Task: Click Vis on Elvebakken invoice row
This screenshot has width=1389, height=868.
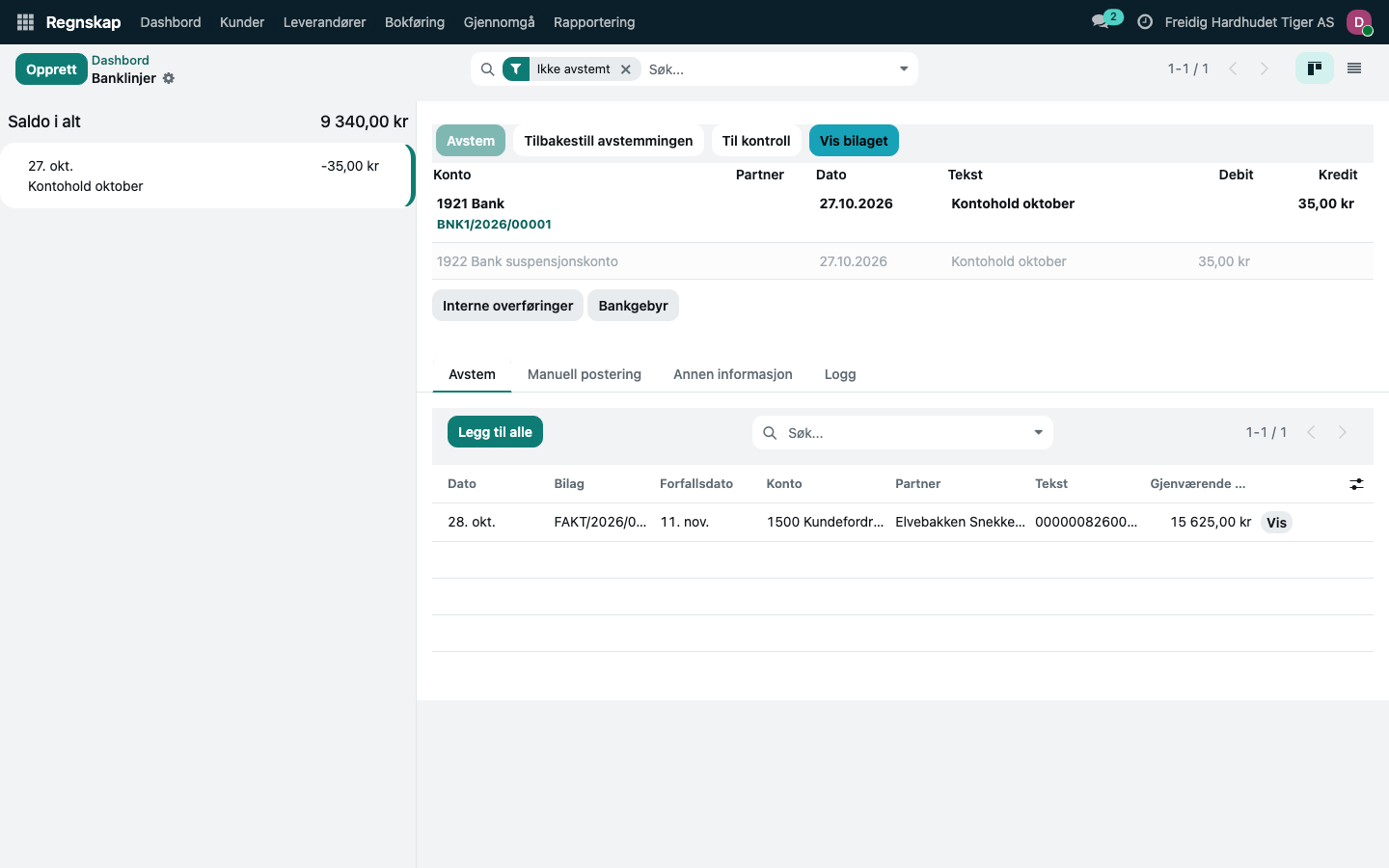Action: [1276, 523]
